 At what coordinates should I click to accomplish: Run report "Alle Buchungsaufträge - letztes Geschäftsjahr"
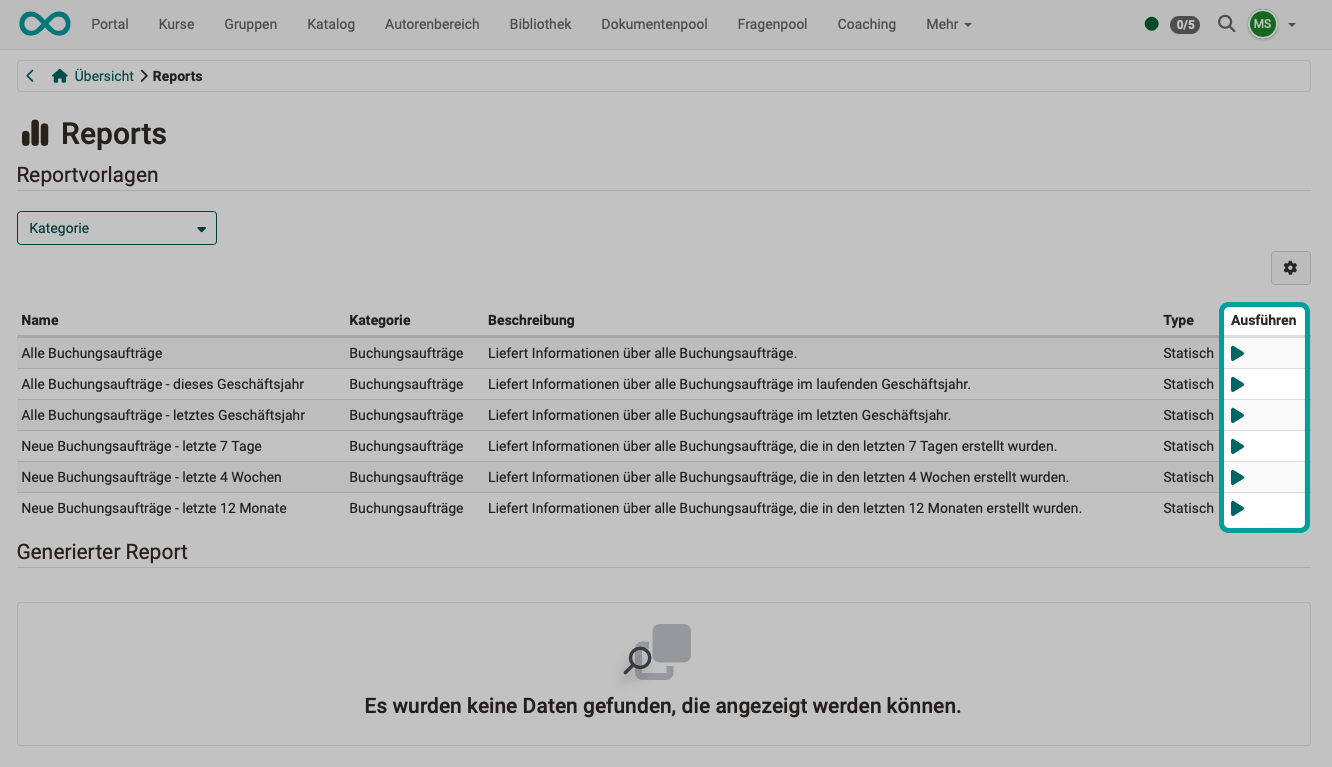tap(1237, 414)
